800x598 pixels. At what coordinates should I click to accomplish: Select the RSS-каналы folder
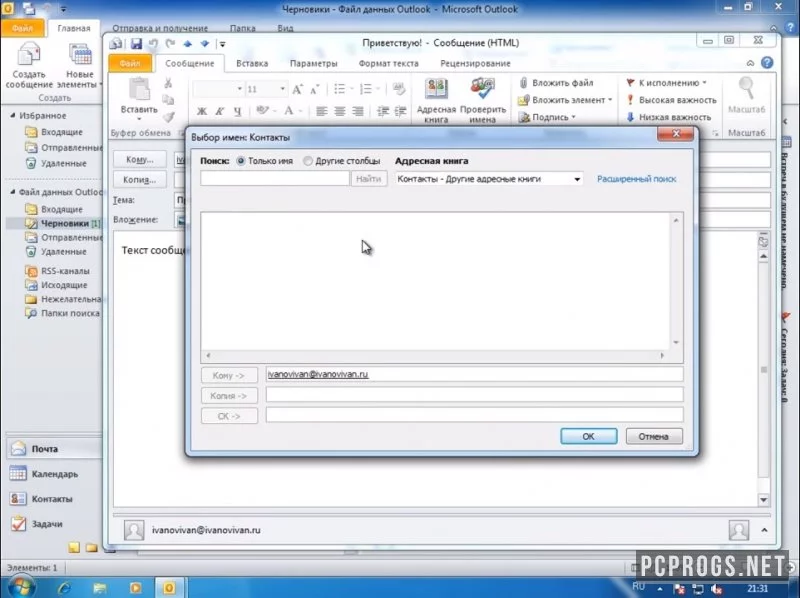coord(65,271)
